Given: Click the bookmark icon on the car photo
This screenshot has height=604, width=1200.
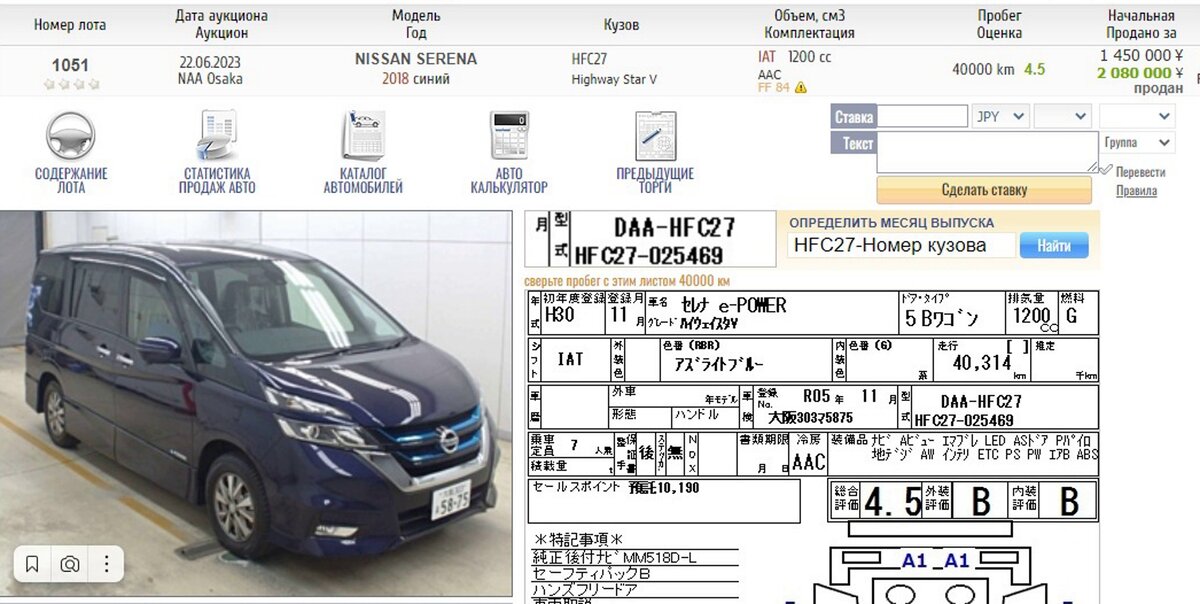Looking at the screenshot, I should (33, 564).
